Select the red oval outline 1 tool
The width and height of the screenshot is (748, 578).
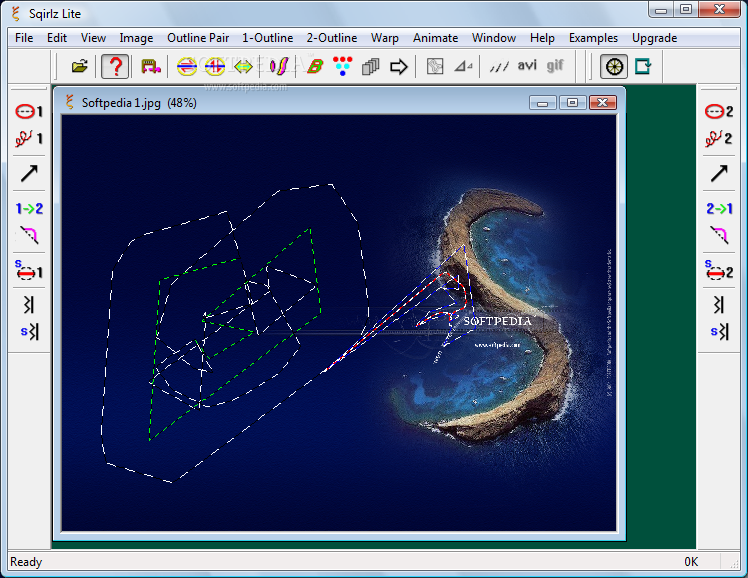[x=29, y=112]
